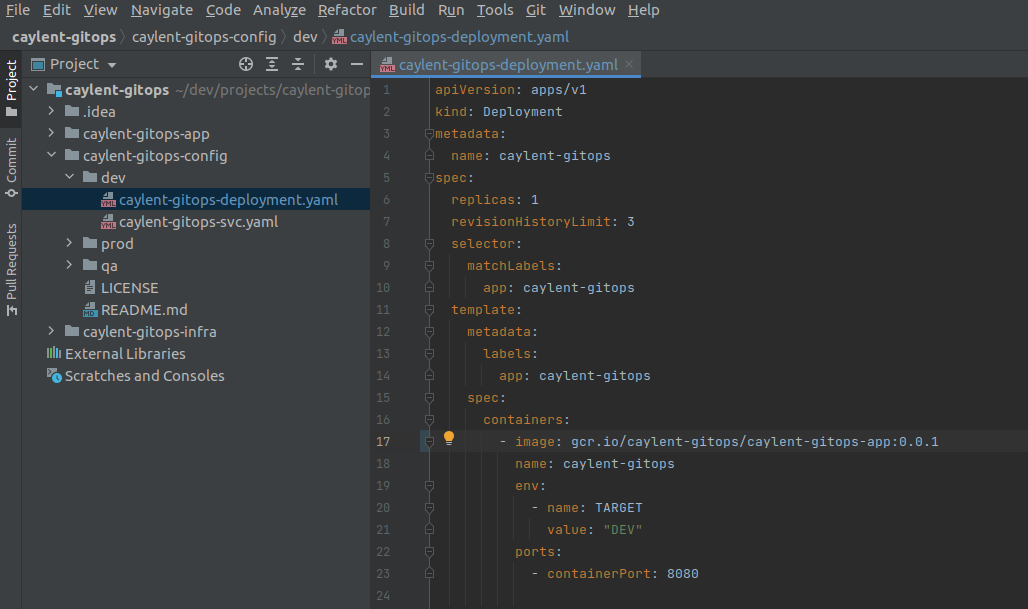This screenshot has width=1028, height=609.
Task: Select Scratches and Consoles node
Action: (144, 376)
